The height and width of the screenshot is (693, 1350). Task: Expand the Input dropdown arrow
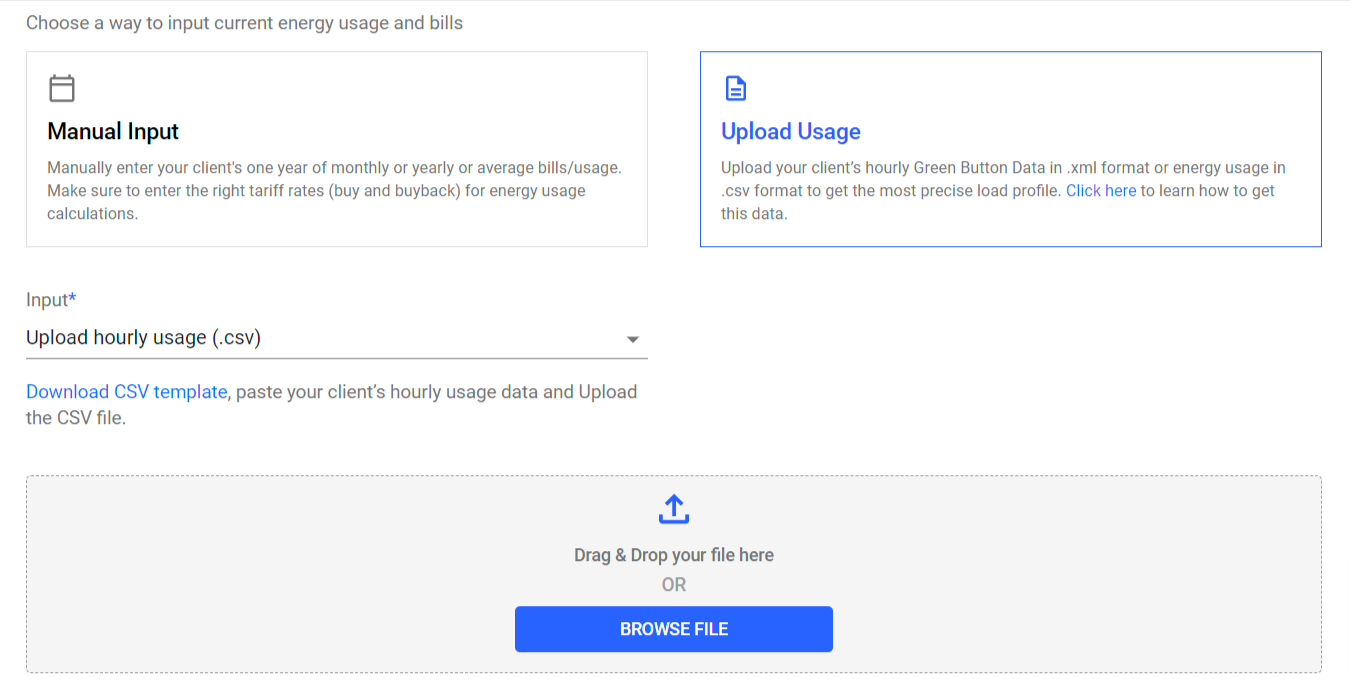632,340
